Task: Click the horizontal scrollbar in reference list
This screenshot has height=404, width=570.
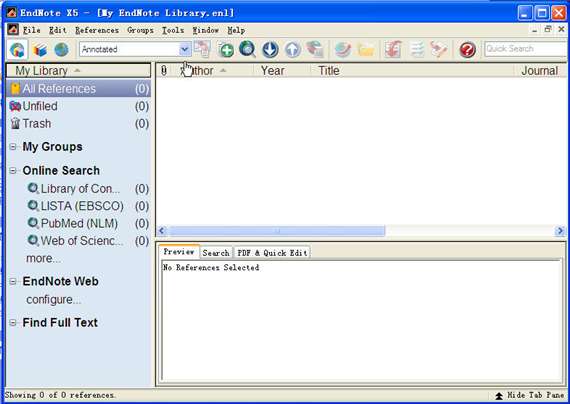Action: tap(277, 231)
